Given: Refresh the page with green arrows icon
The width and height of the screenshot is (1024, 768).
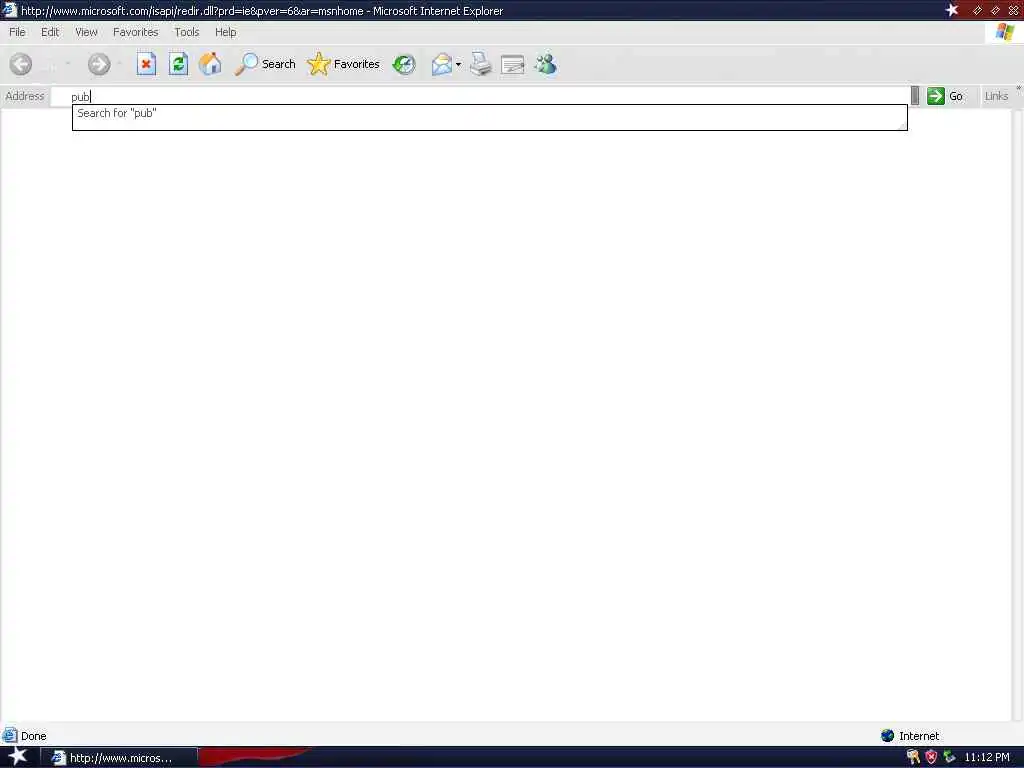Looking at the screenshot, I should pos(178,64).
